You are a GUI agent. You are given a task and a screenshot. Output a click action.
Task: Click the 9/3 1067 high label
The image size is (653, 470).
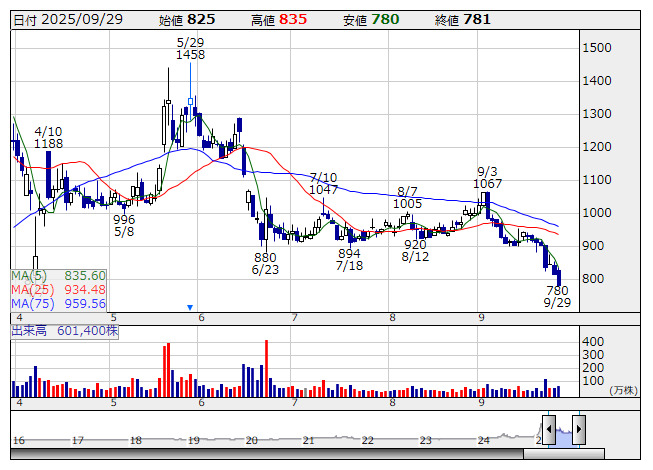[x=487, y=177]
